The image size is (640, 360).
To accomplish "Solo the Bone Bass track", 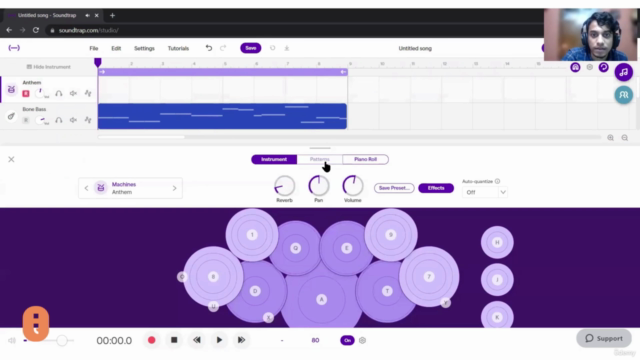I will point(59,120).
